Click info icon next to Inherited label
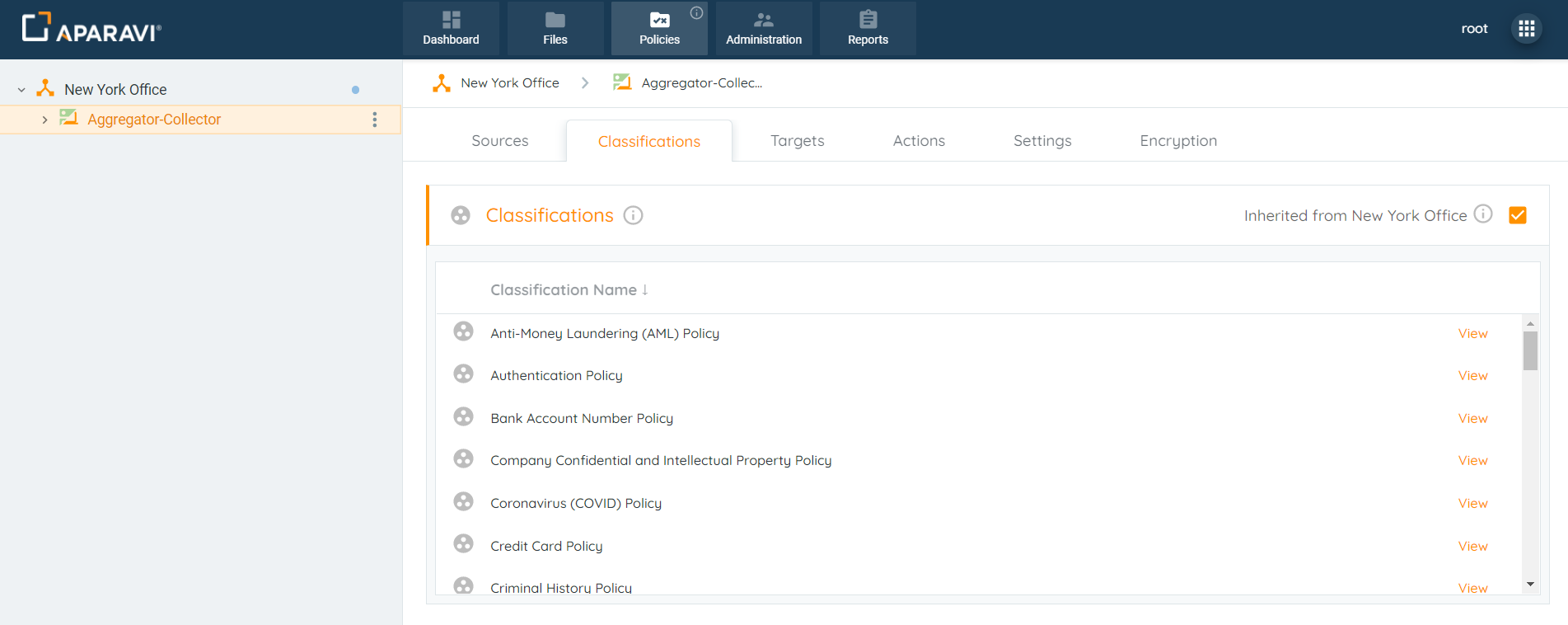 click(x=1483, y=214)
